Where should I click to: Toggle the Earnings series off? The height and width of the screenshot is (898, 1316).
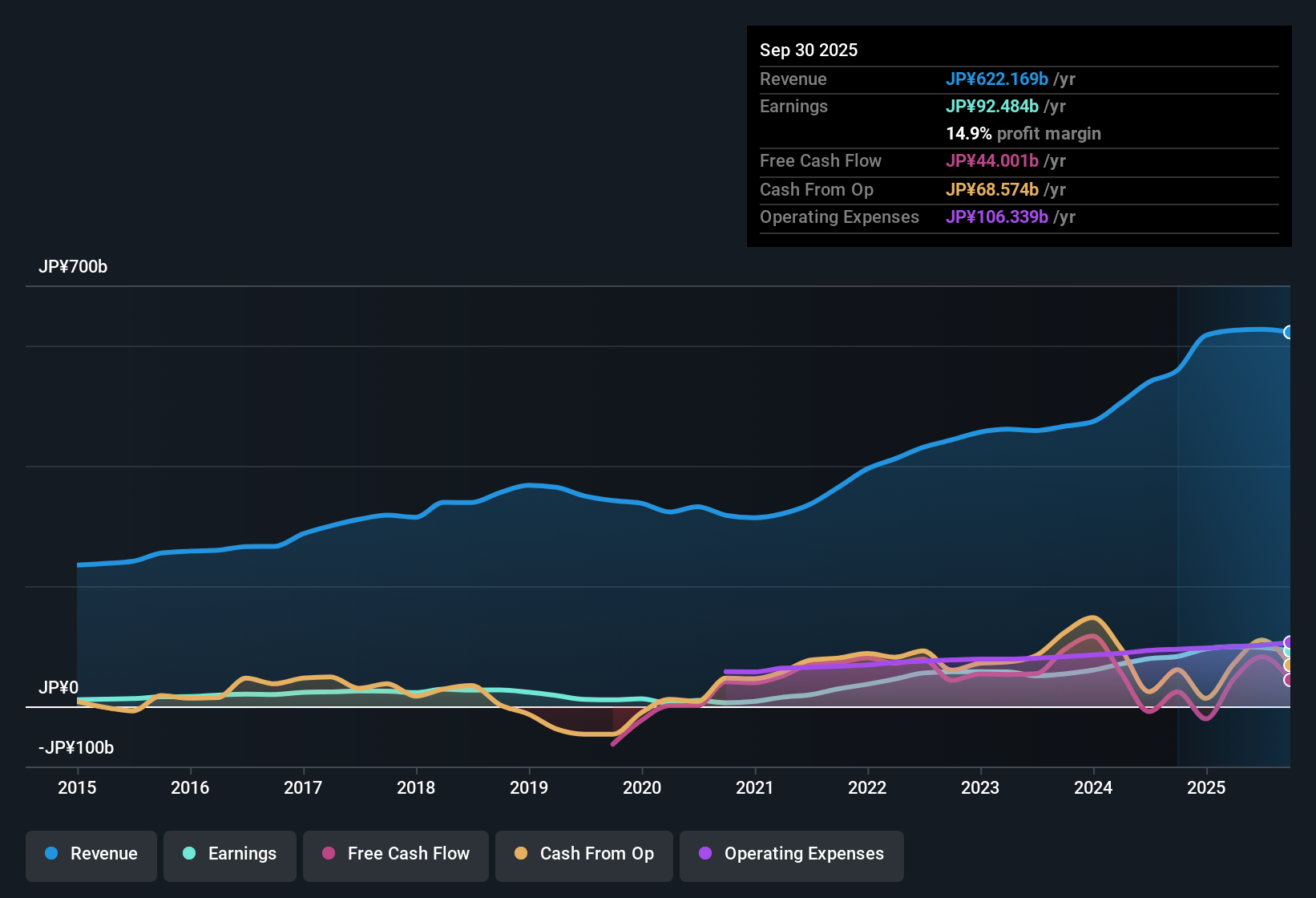point(229,854)
